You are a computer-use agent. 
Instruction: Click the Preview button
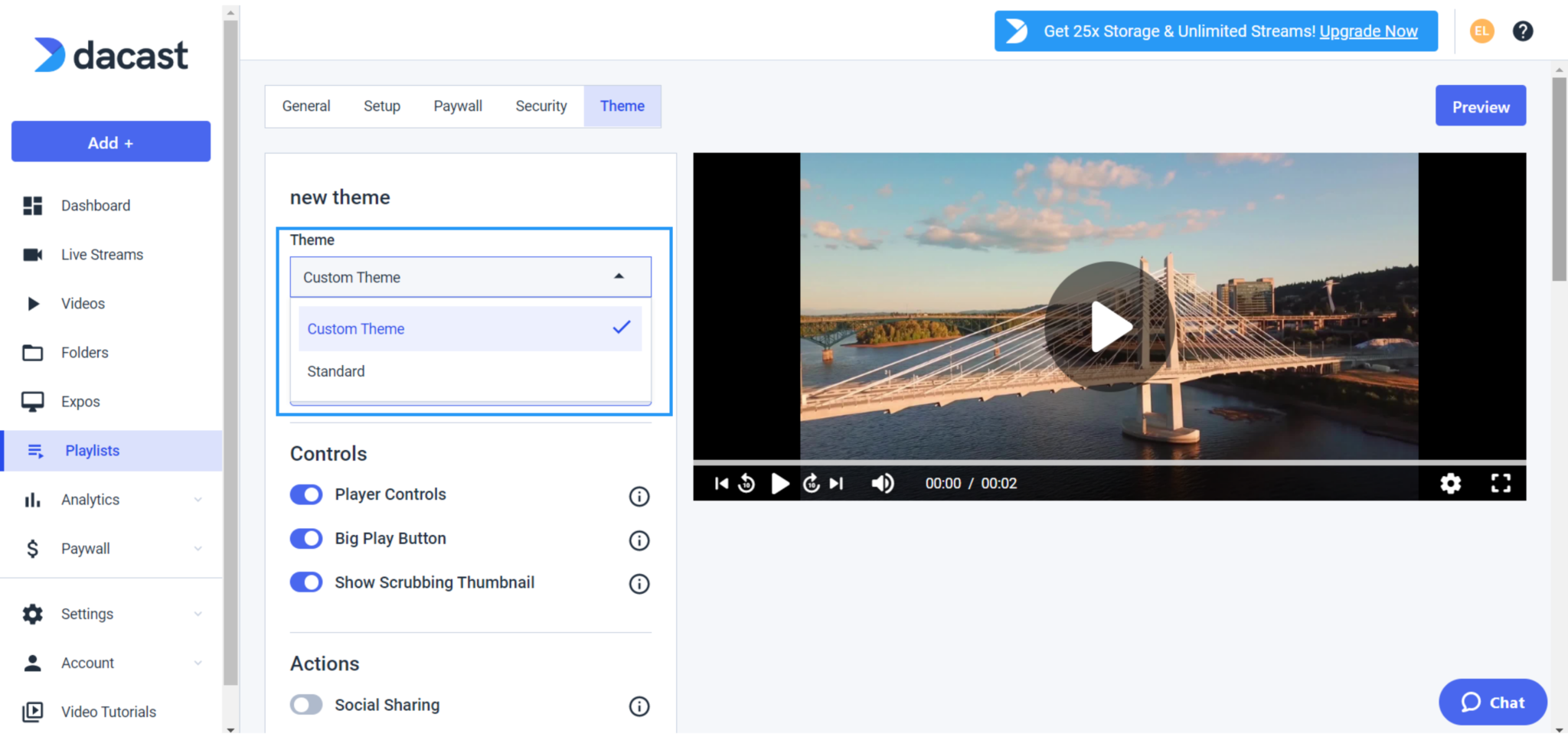coord(1479,106)
